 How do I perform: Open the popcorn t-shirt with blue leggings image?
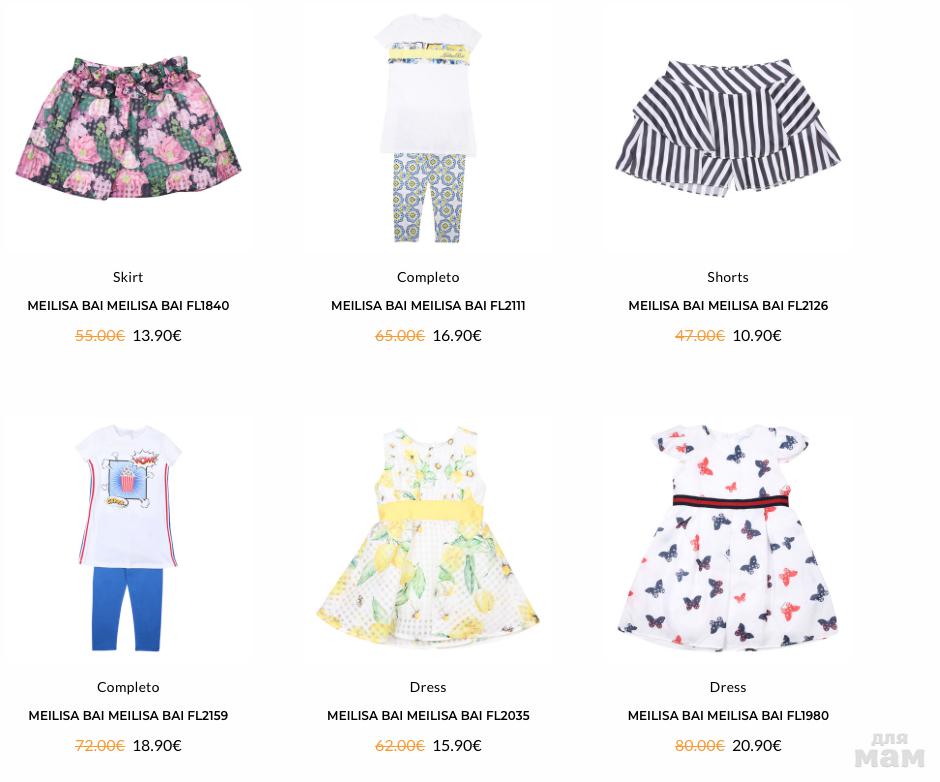128,538
